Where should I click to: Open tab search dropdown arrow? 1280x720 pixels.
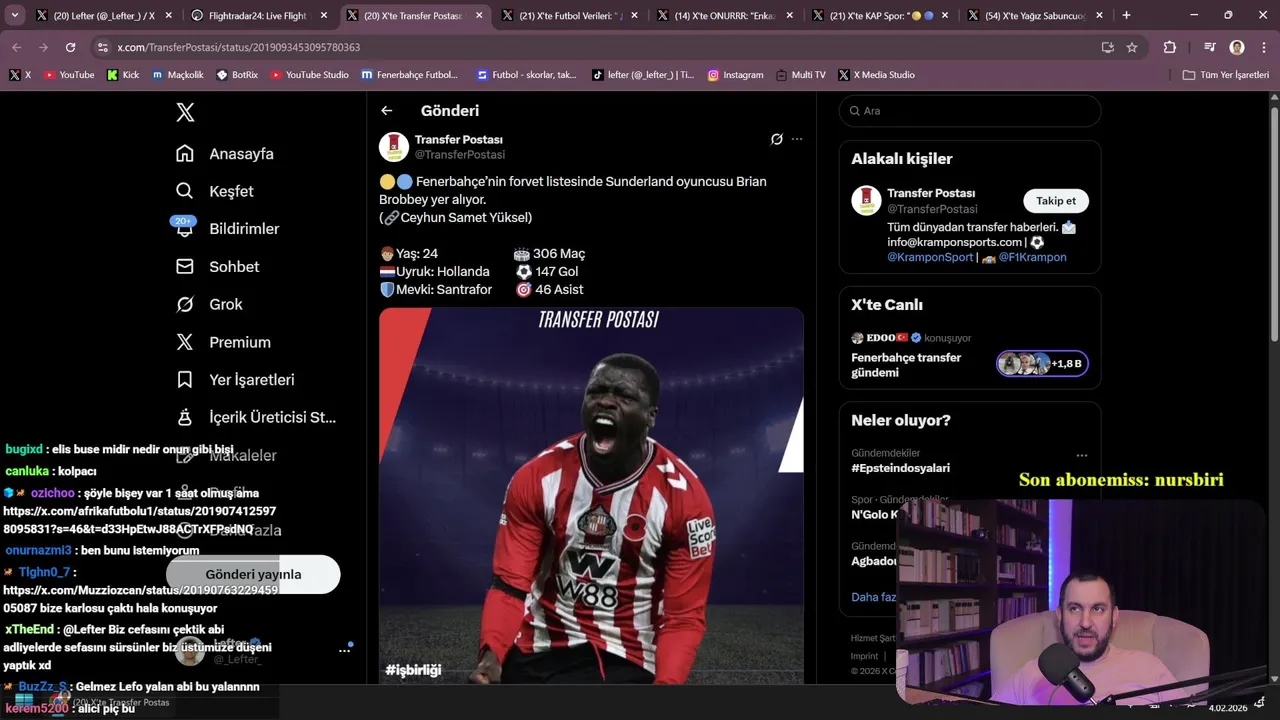click(x=15, y=15)
